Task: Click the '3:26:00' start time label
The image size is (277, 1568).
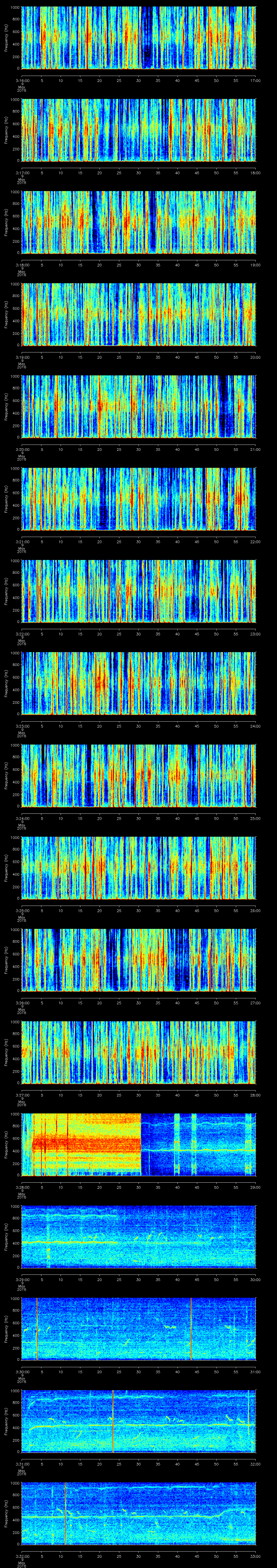Action: [22, 1003]
